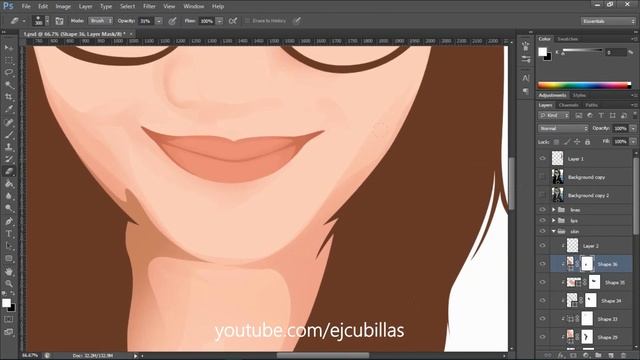Select the Pen tool
This screenshot has width=640, height=360.
click(x=9, y=221)
